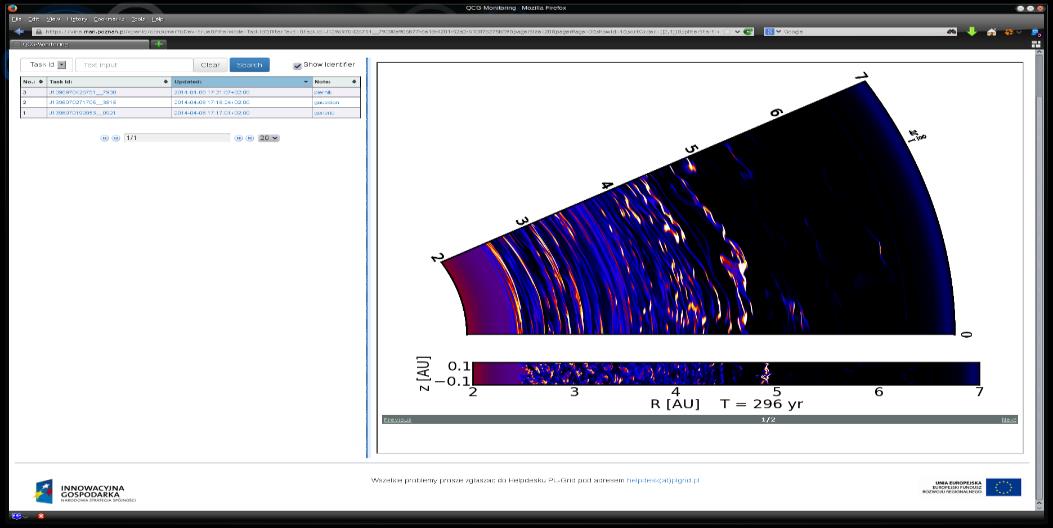This screenshot has width=1053, height=528.
Task: Sort by the Note column header
Action: (336, 82)
